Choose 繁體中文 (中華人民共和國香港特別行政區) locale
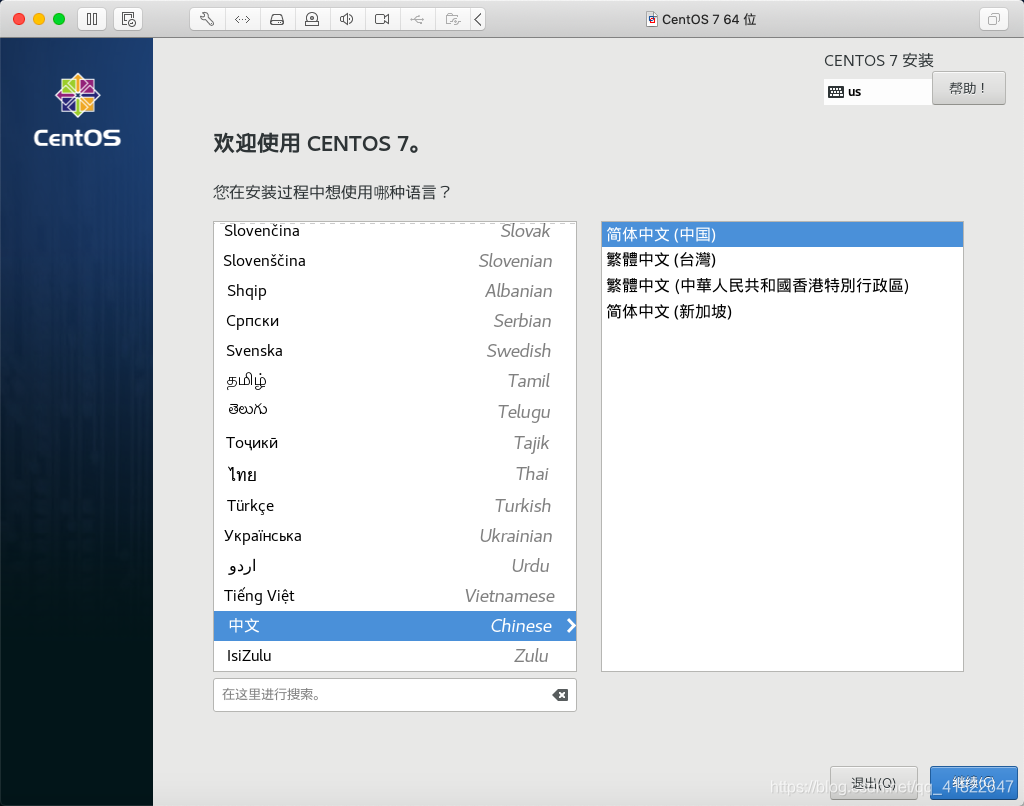The width and height of the screenshot is (1024, 806). point(782,285)
